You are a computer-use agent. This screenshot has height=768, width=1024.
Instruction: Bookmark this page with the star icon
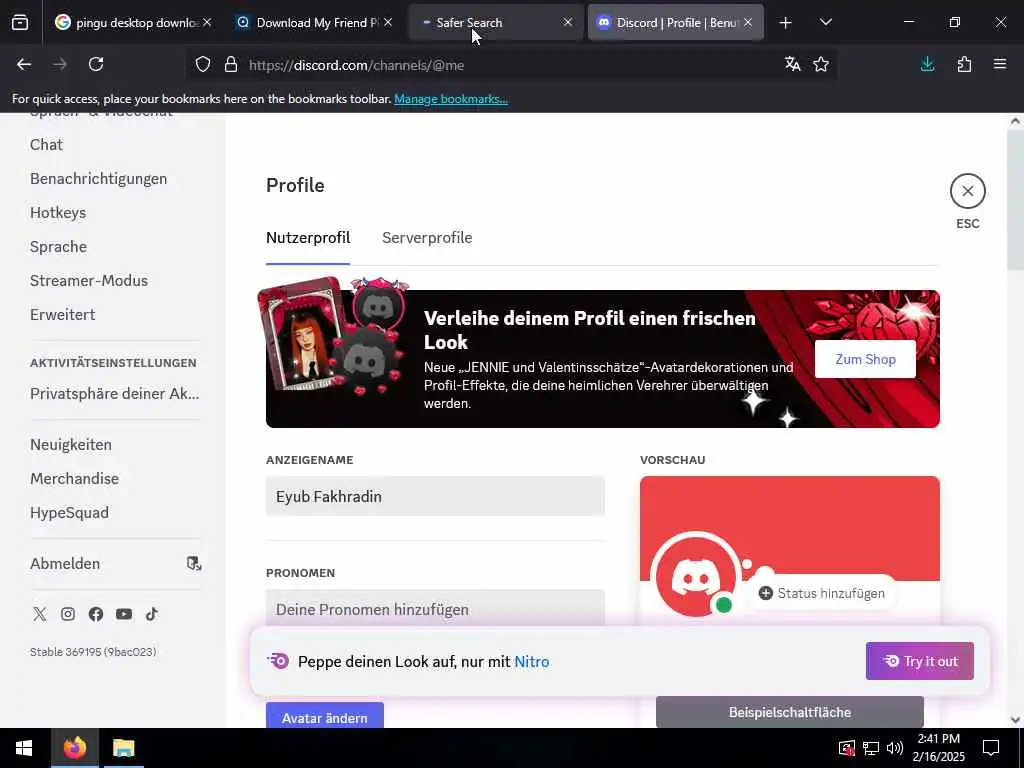821,64
